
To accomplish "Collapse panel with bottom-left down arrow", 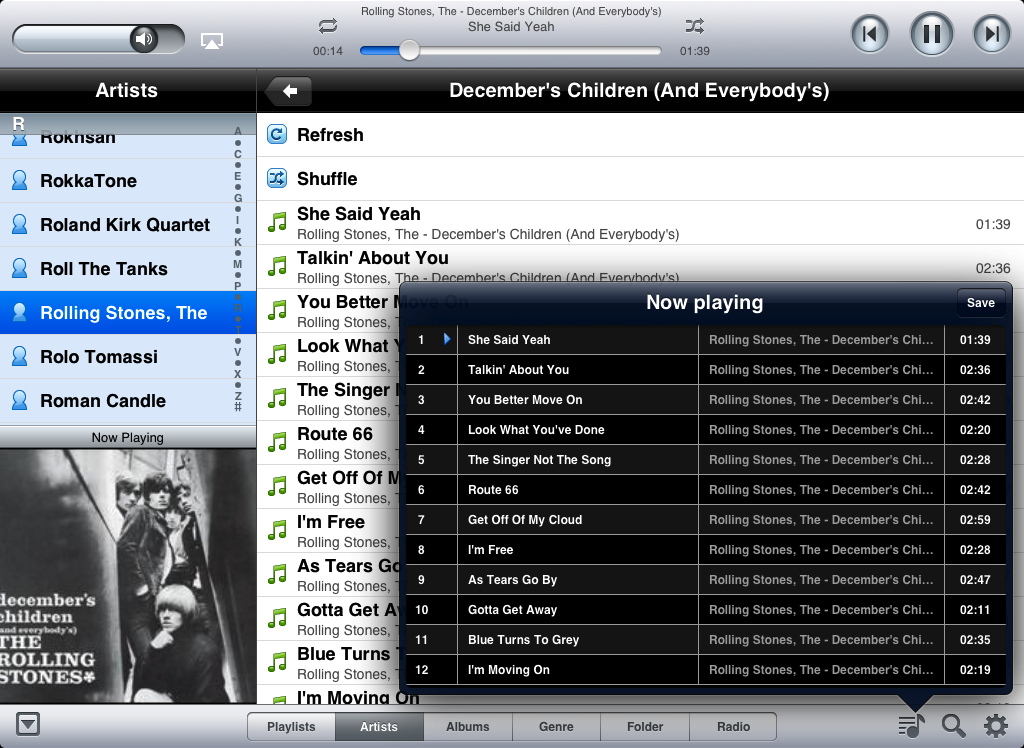I will [x=28, y=725].
